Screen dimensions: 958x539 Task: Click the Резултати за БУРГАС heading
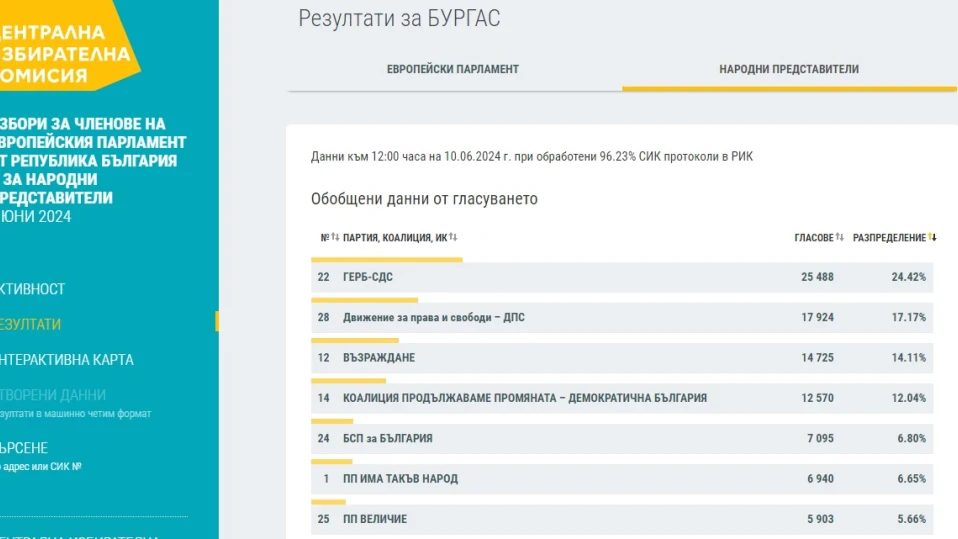point(399,18)
